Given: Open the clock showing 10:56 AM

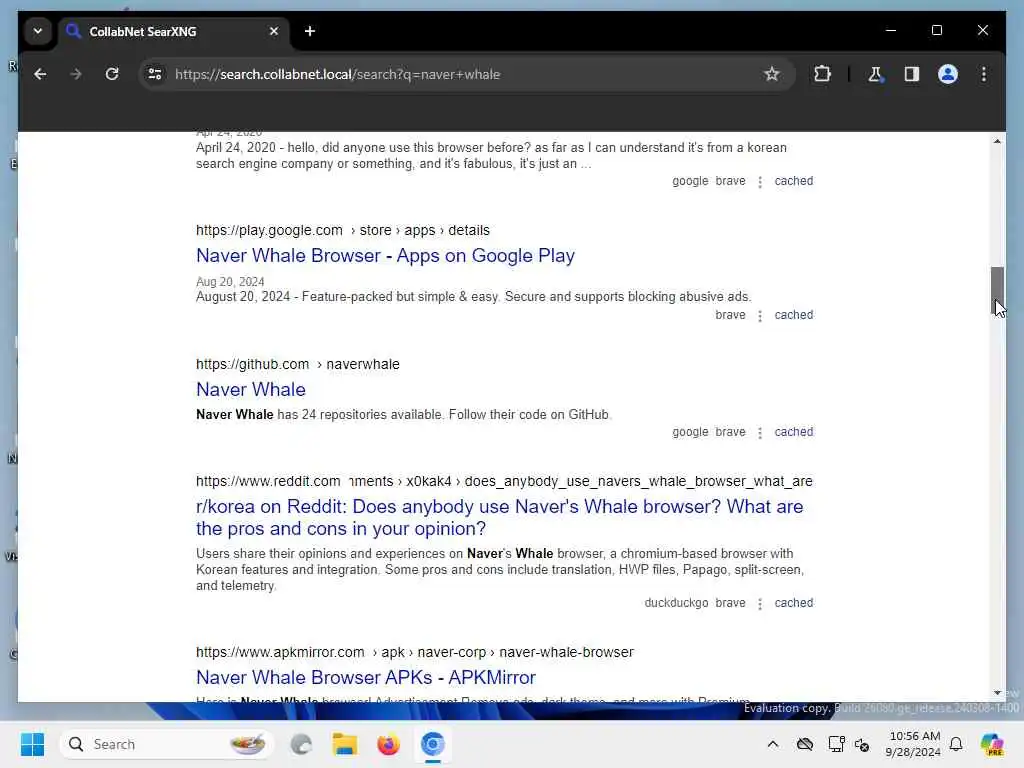Looking at the screenshot, I should [x=913, y=744].
